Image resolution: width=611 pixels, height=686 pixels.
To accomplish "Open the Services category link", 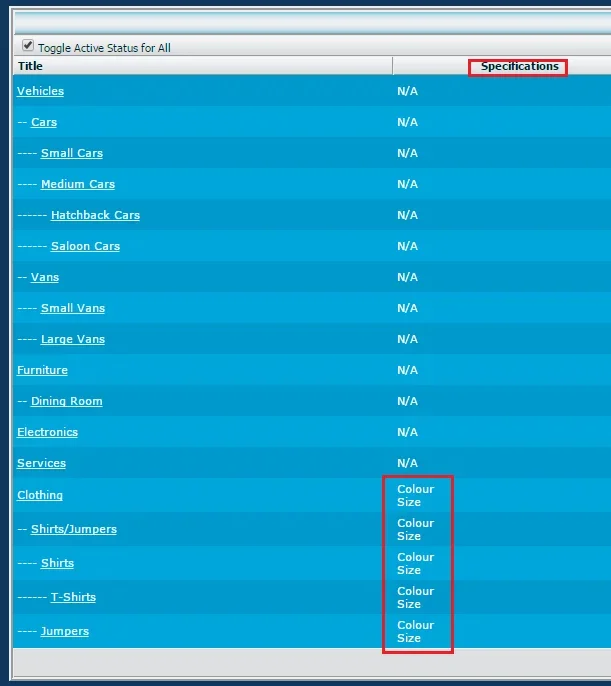I will (x=42, y=463).
